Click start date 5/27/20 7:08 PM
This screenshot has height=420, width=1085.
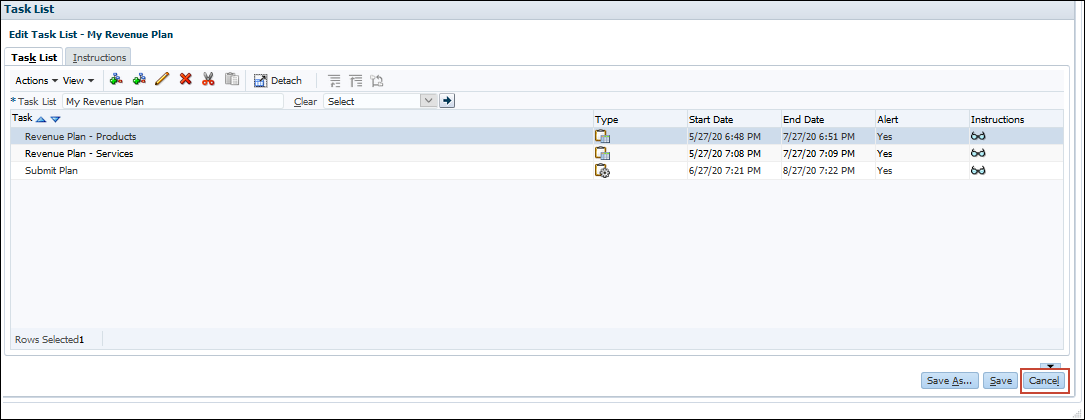point(724,154)
